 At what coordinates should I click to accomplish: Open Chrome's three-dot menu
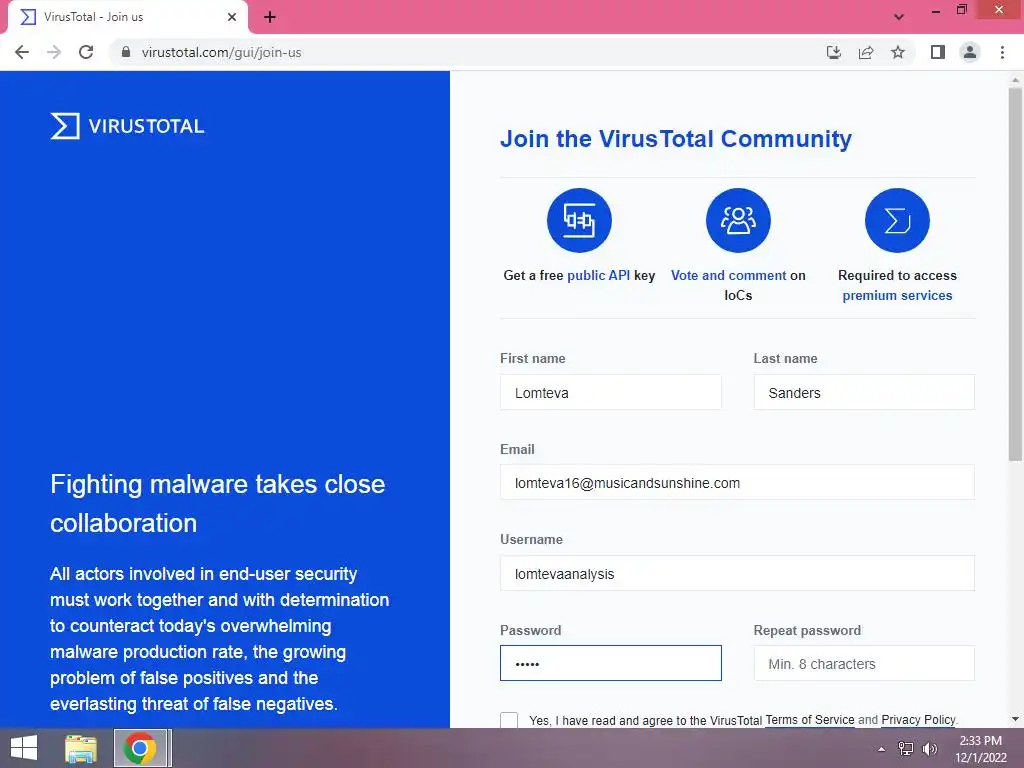1002,52
